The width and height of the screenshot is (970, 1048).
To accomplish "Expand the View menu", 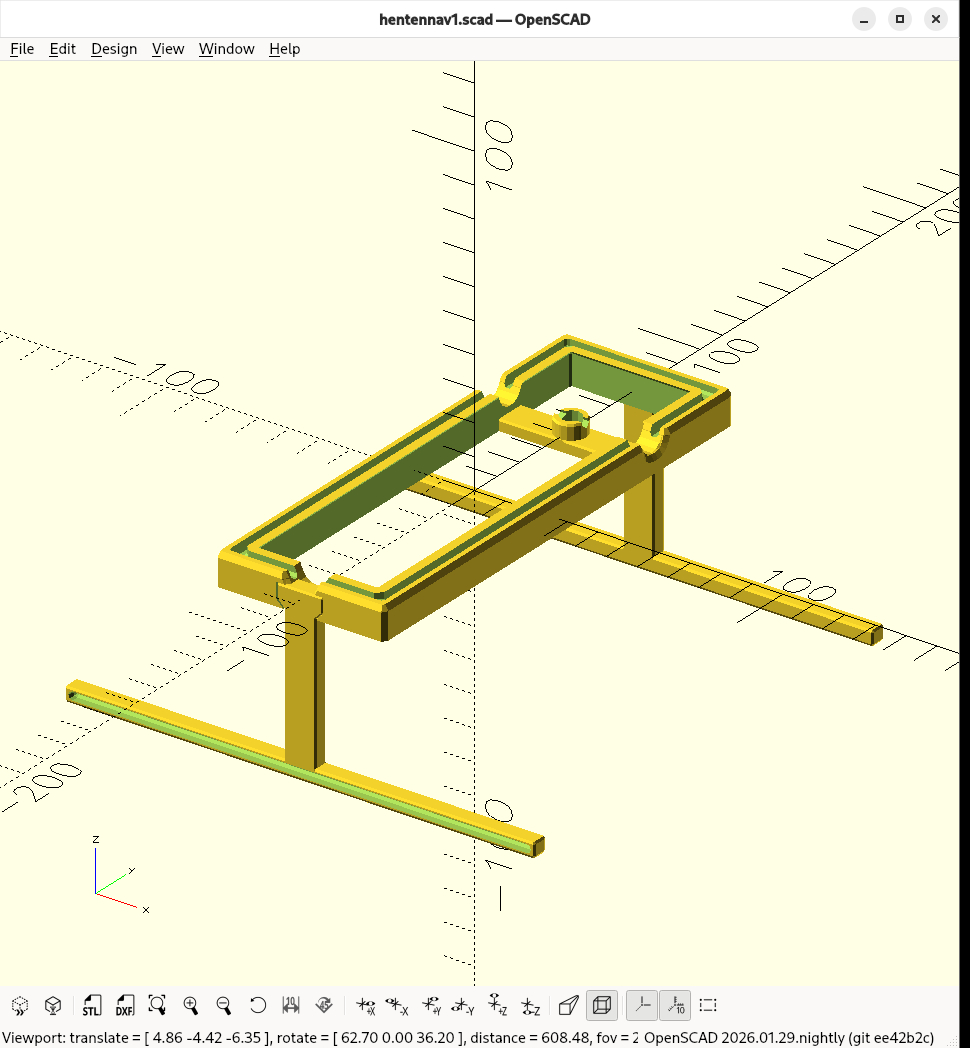I will [x=168, y=49].
